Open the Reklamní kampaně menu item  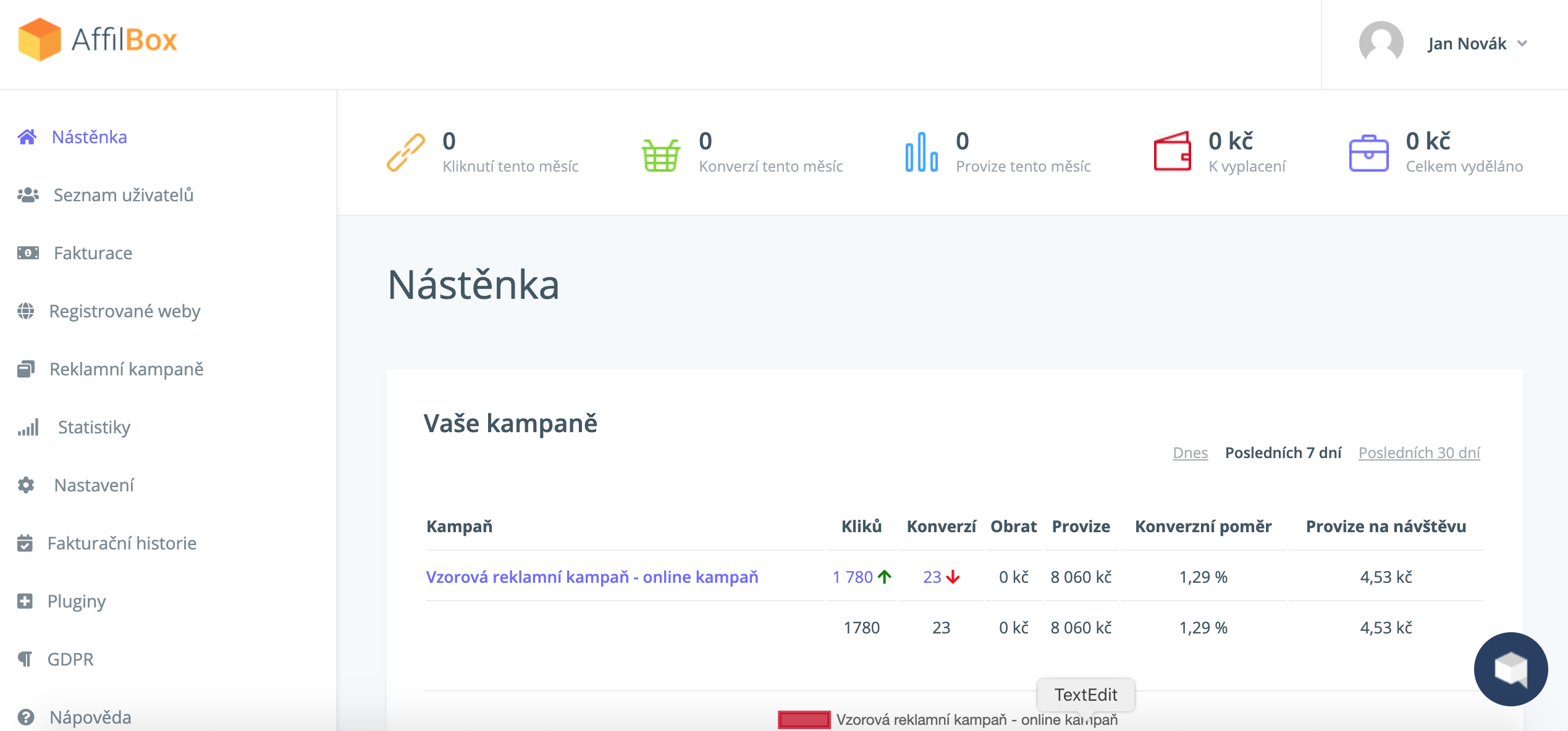[126, 369]
